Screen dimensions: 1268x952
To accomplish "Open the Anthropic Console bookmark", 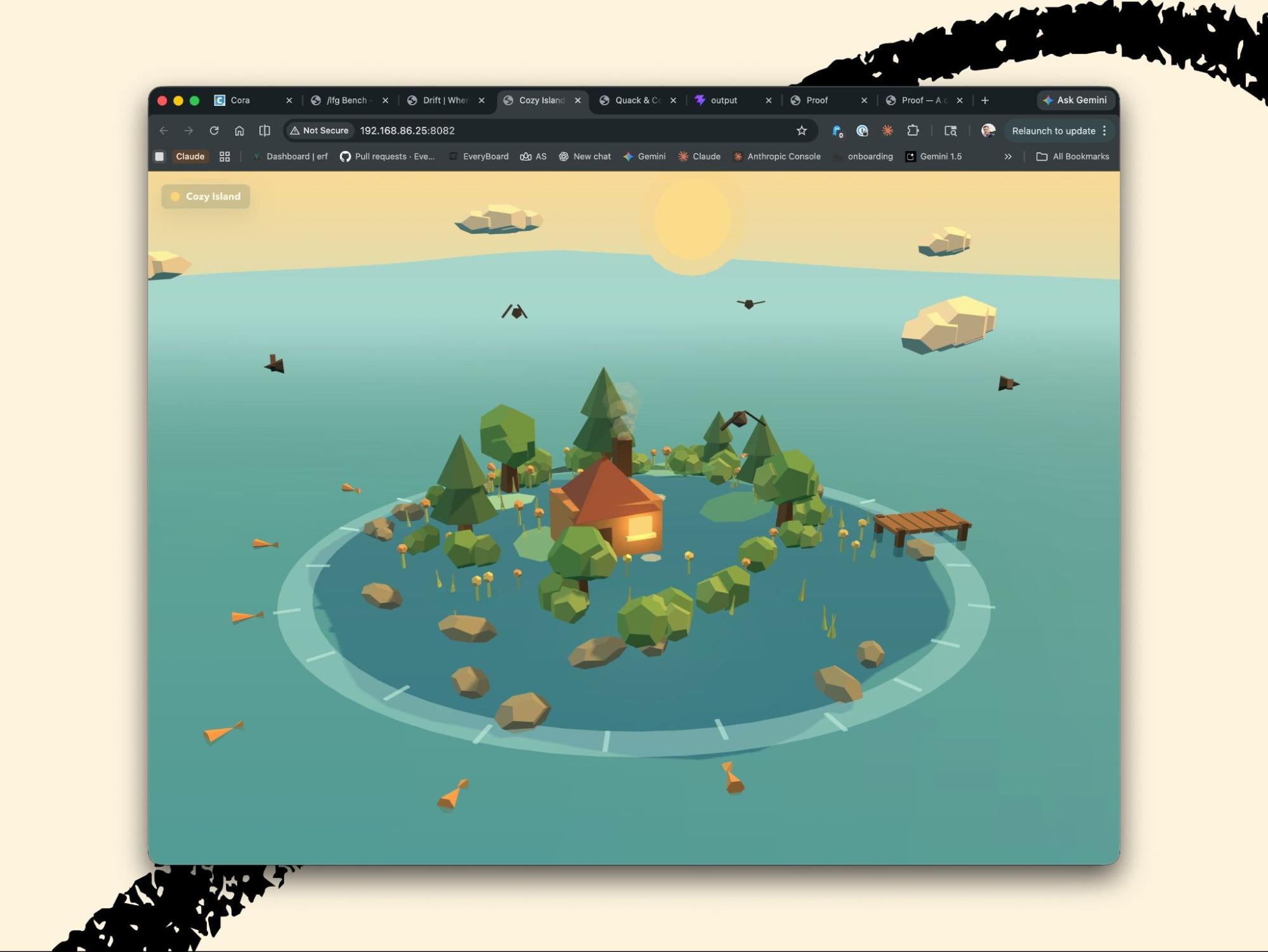I will (x=776, y=157).
